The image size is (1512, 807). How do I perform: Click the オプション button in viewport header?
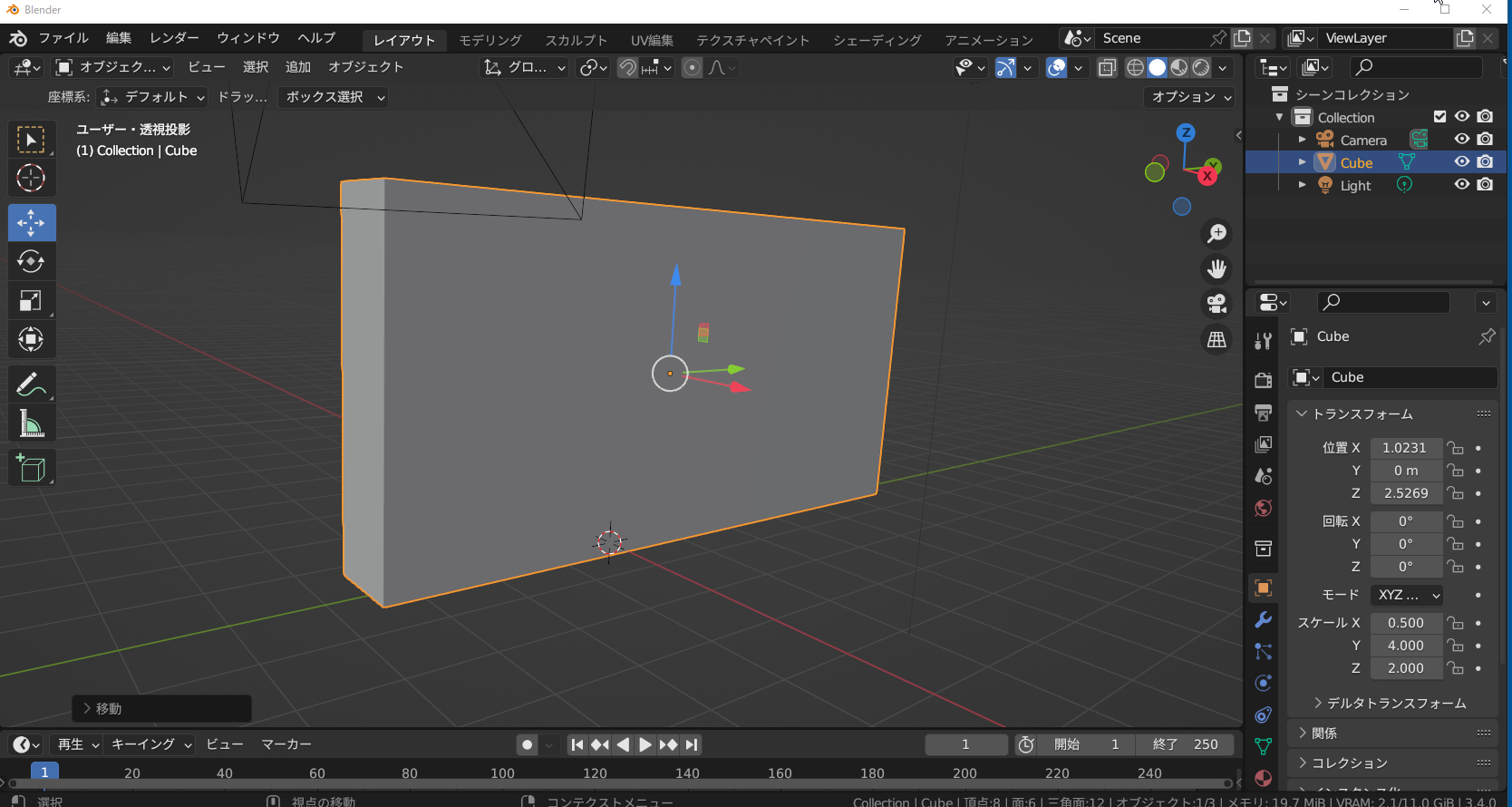point(1191,97)
